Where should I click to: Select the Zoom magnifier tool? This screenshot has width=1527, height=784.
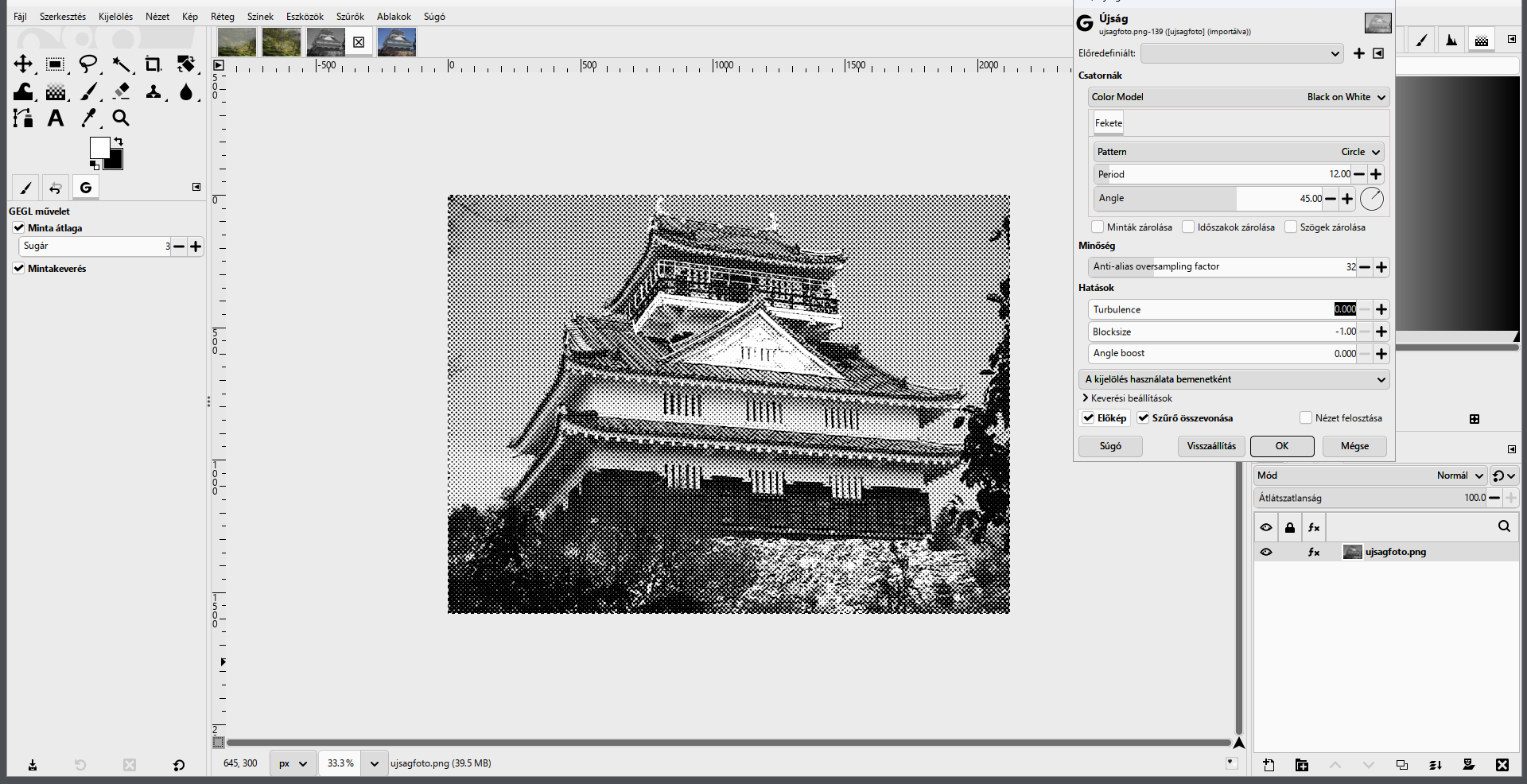pos(121,118)
